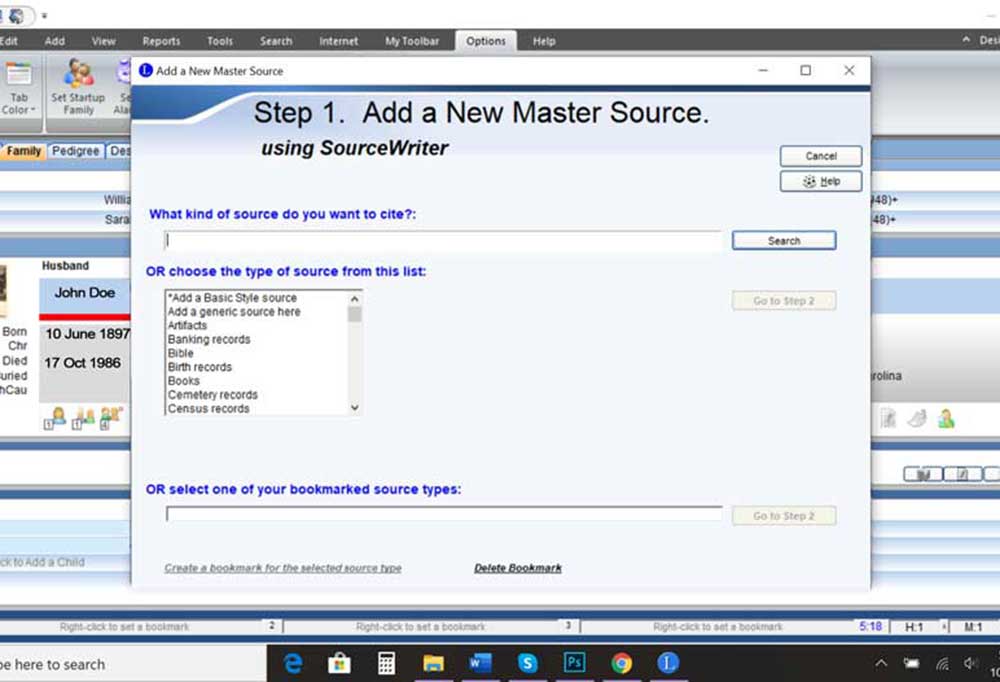
Task: Open Google Chrome from the taskbar
Action: (621, 663)
